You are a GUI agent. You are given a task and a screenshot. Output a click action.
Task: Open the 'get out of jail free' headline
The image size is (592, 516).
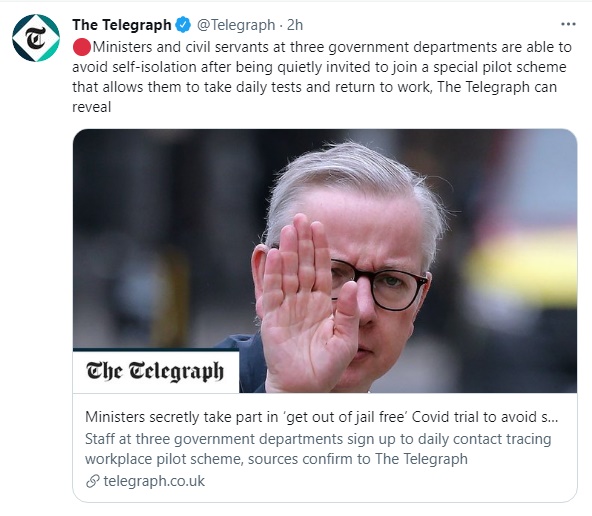[x=321, y=417]
